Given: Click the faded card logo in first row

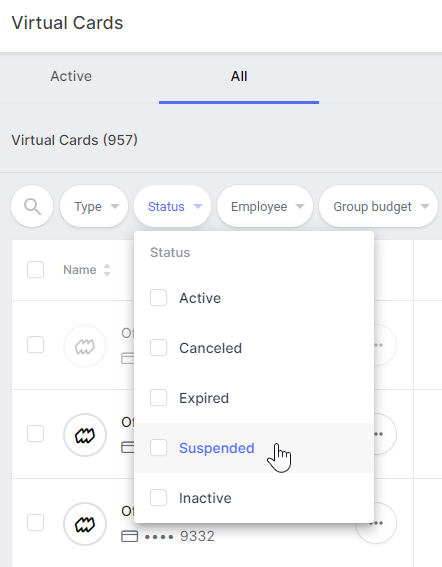Looking at the screenshot, I should tap(85, 346).
